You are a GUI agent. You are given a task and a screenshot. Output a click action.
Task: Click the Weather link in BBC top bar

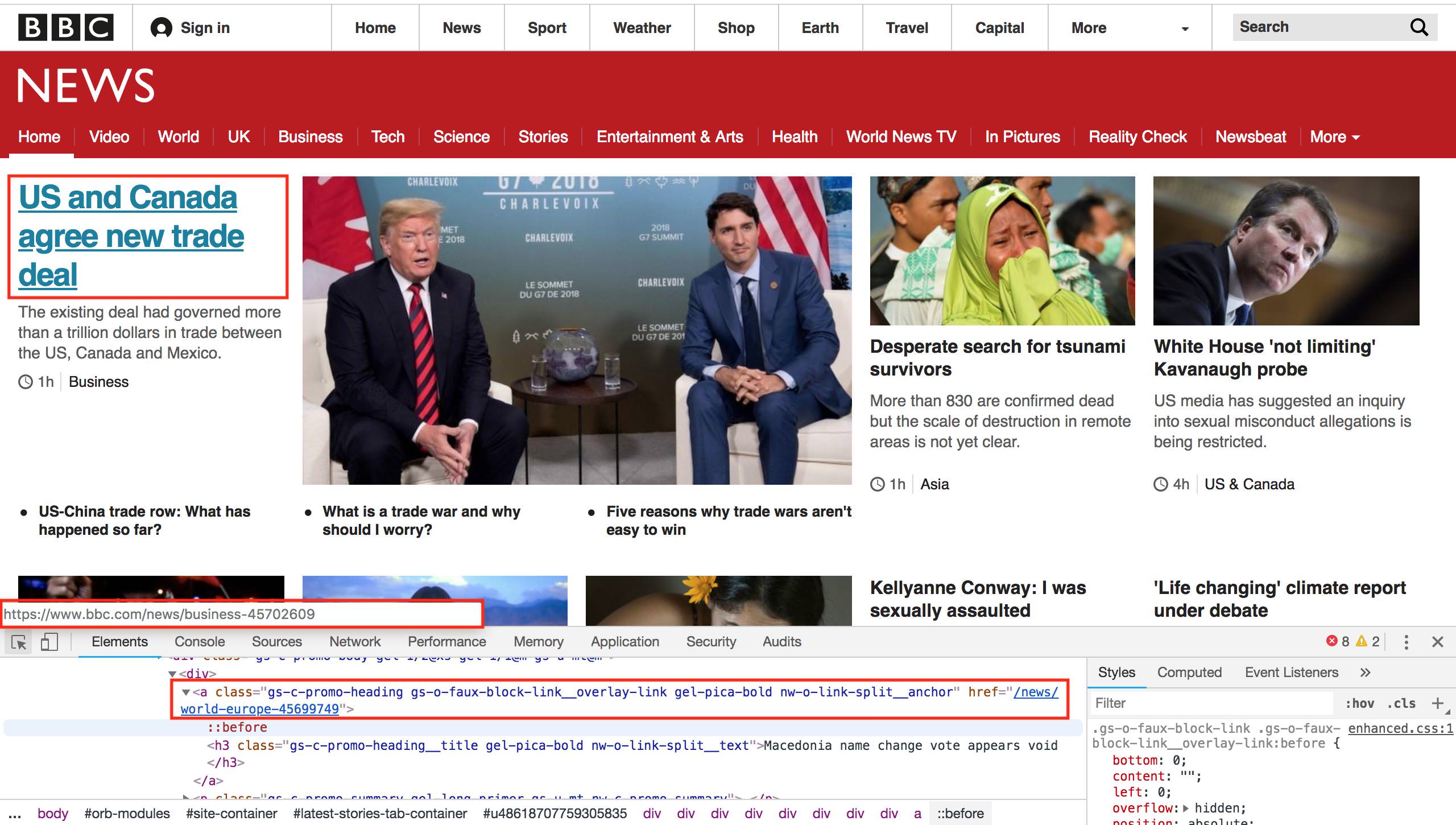(x=642, y=28)
